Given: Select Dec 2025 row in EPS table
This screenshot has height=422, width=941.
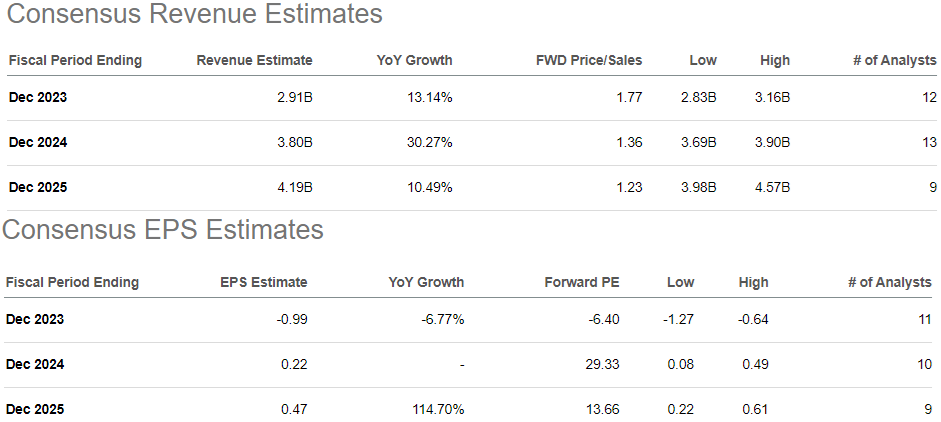Looking at the screenshot, I should click(x=35, y=409).
